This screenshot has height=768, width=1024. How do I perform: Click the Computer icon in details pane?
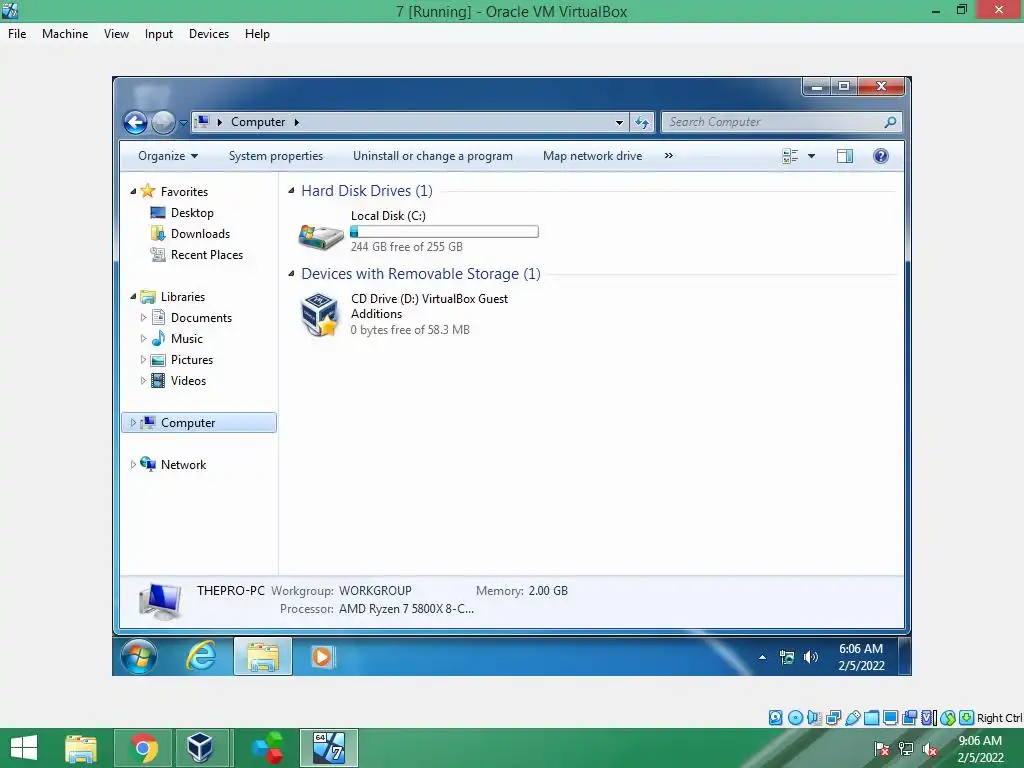tap(160, 601)
